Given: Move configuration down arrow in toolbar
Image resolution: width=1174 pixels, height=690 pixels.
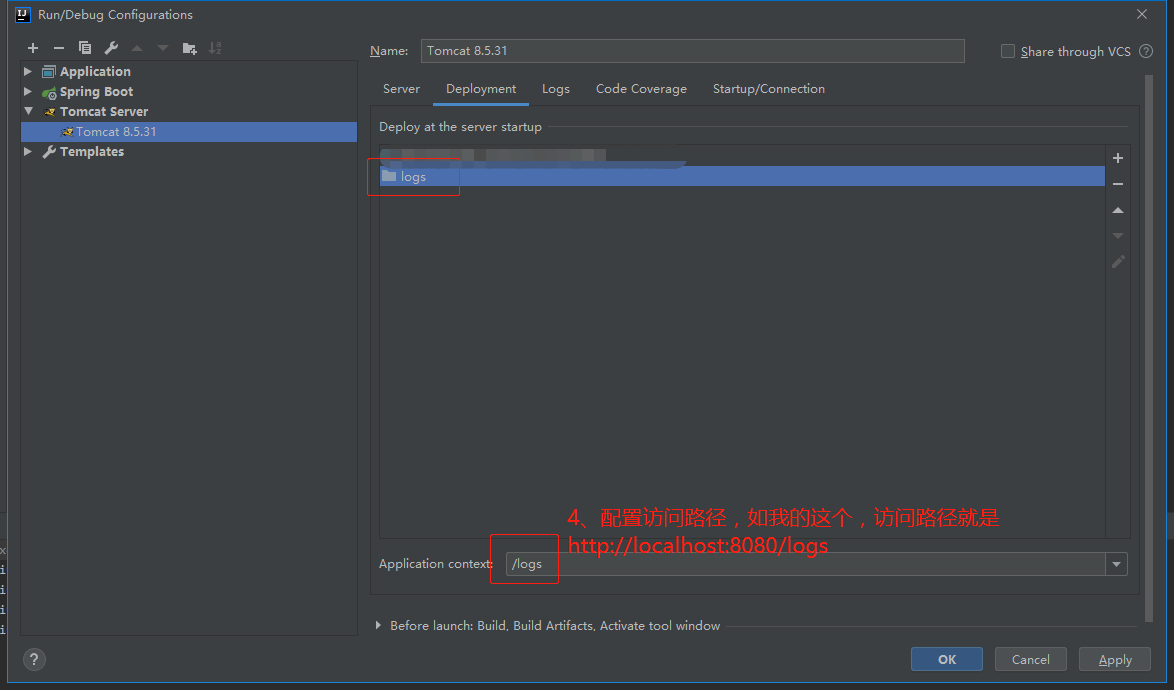Looking at the screenshot, I should [162, 48].
